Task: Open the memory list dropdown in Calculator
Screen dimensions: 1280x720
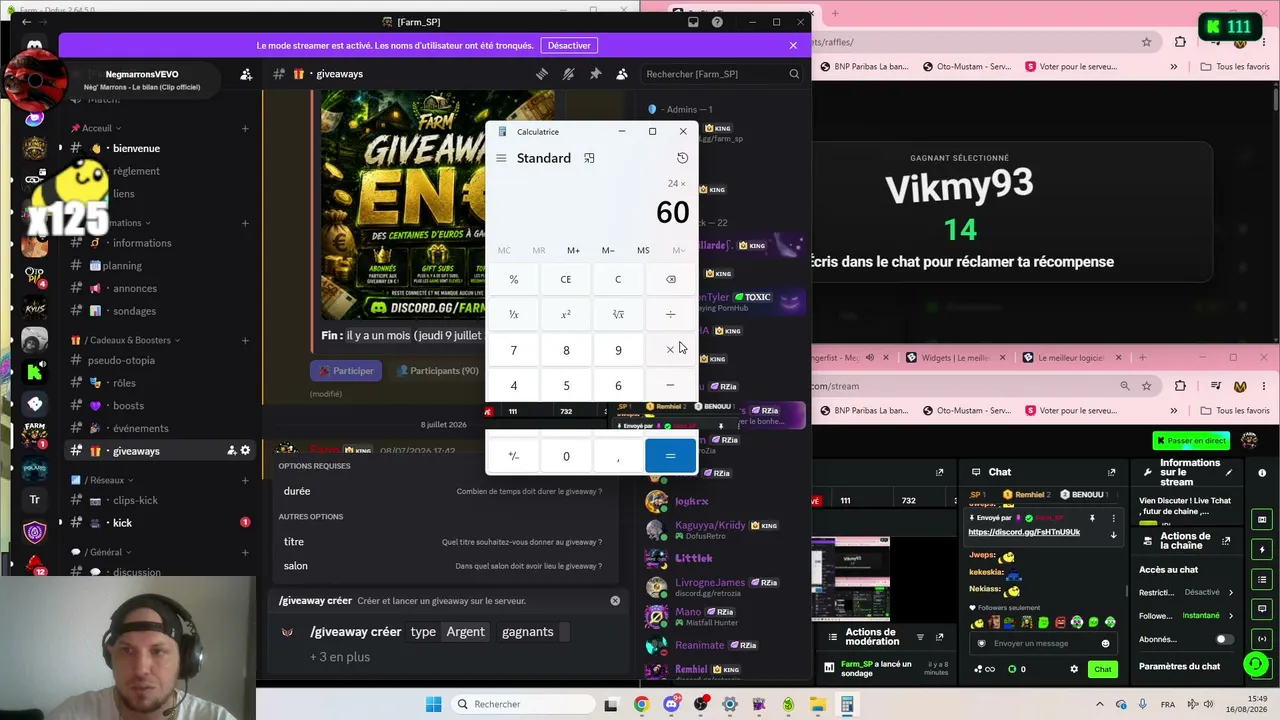Action: [x=679, y=250]
